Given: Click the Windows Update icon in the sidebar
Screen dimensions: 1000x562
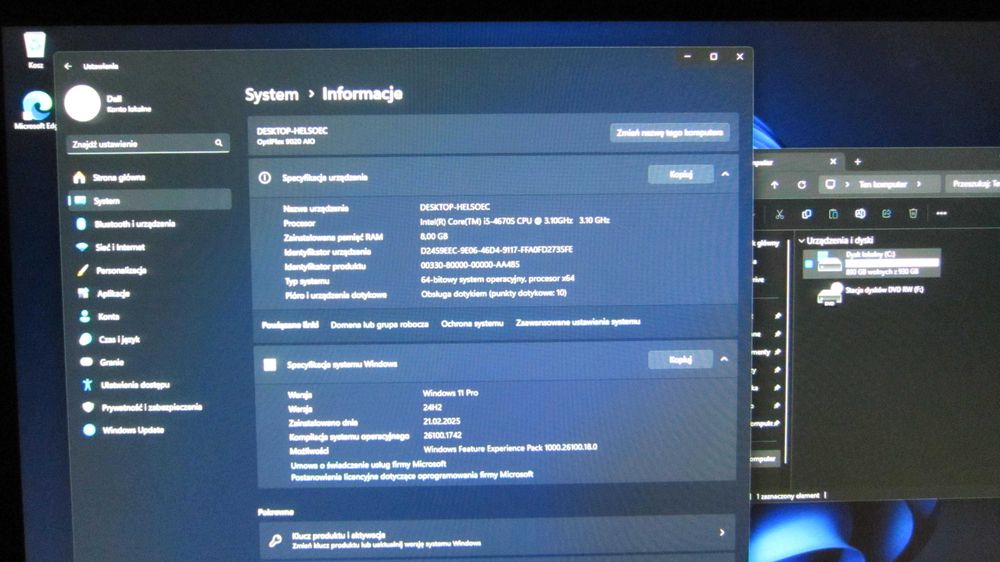Looking at the screenshot, I should coord(89,430).
